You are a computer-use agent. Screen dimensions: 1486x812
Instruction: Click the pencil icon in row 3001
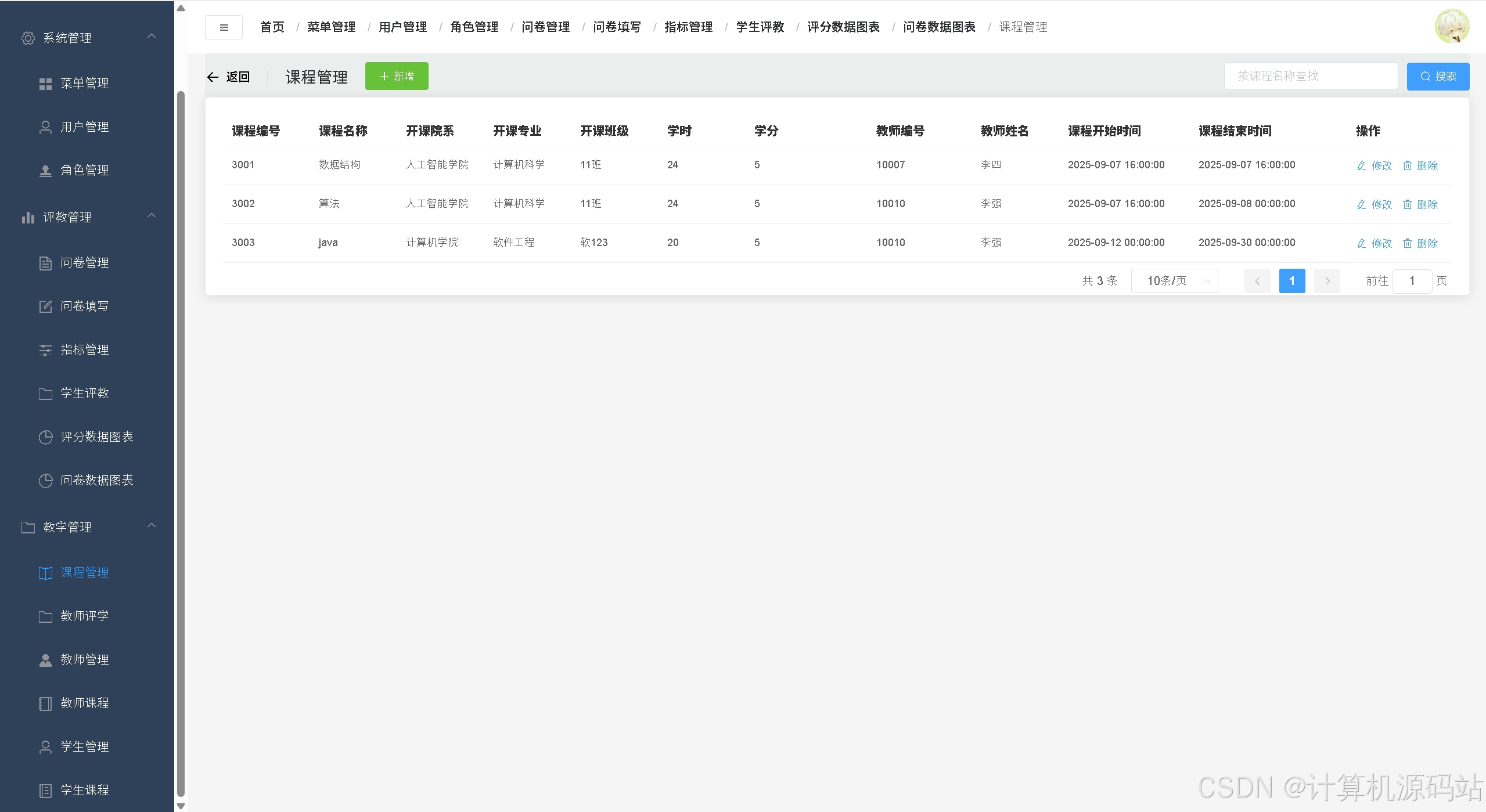click(1361, 166)
